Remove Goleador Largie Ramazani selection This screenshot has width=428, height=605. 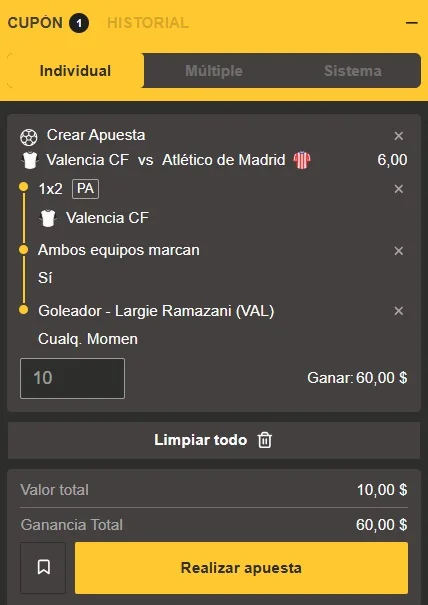(399, 311)
